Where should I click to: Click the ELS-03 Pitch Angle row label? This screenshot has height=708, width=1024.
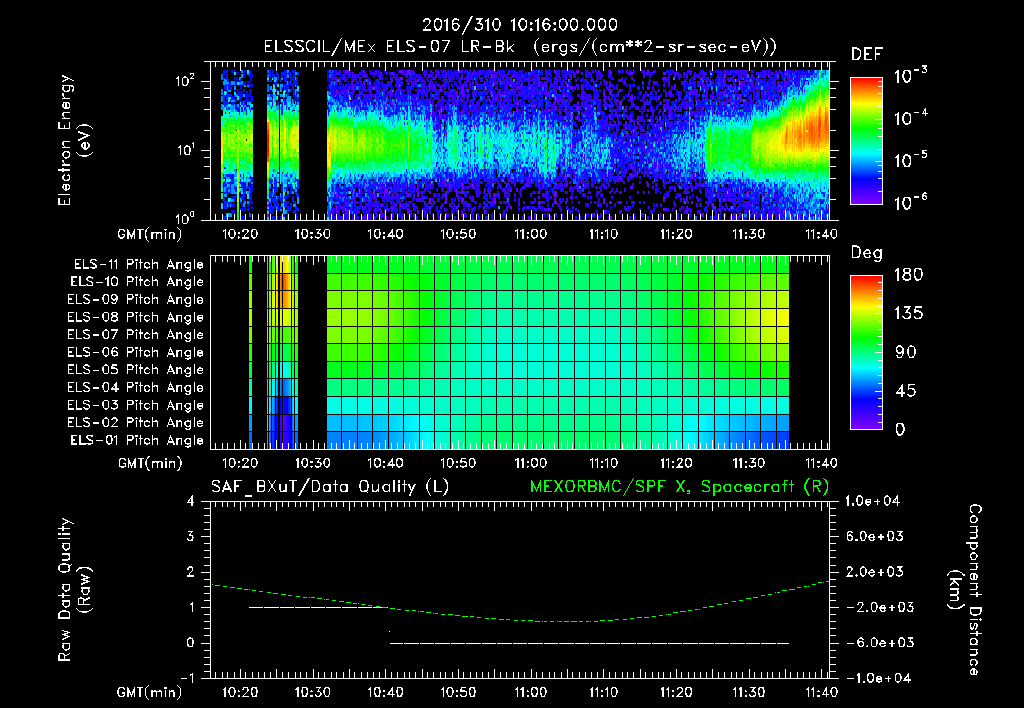click(136, 405)
